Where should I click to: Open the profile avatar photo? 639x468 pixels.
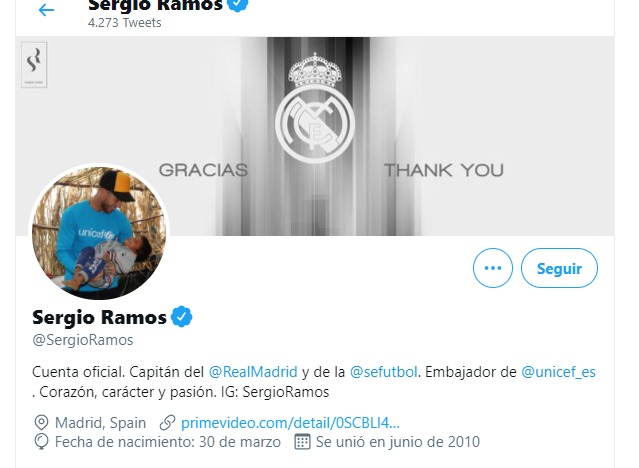click(x=99, y=232)
